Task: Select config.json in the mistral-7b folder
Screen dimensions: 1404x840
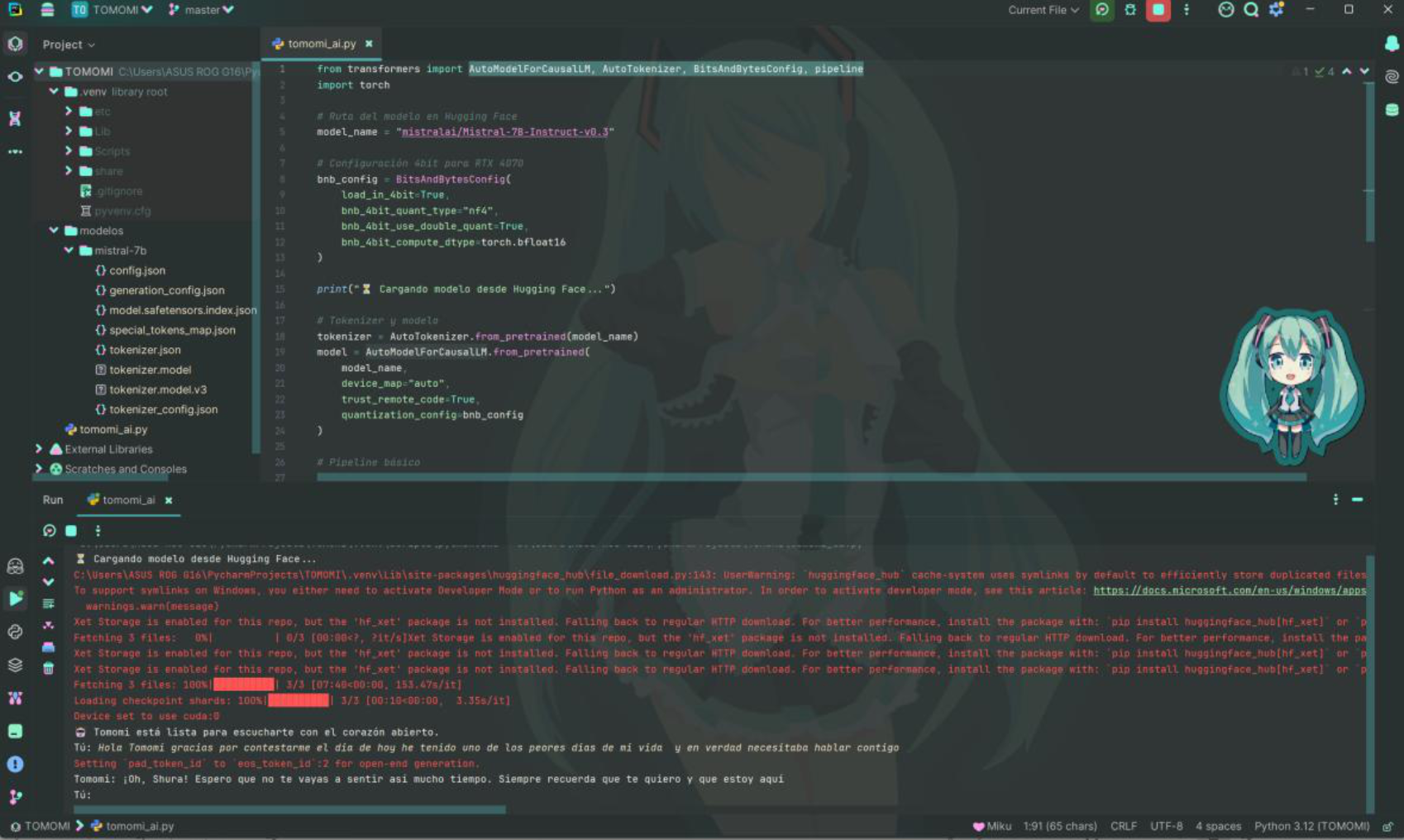Action: 130,270
